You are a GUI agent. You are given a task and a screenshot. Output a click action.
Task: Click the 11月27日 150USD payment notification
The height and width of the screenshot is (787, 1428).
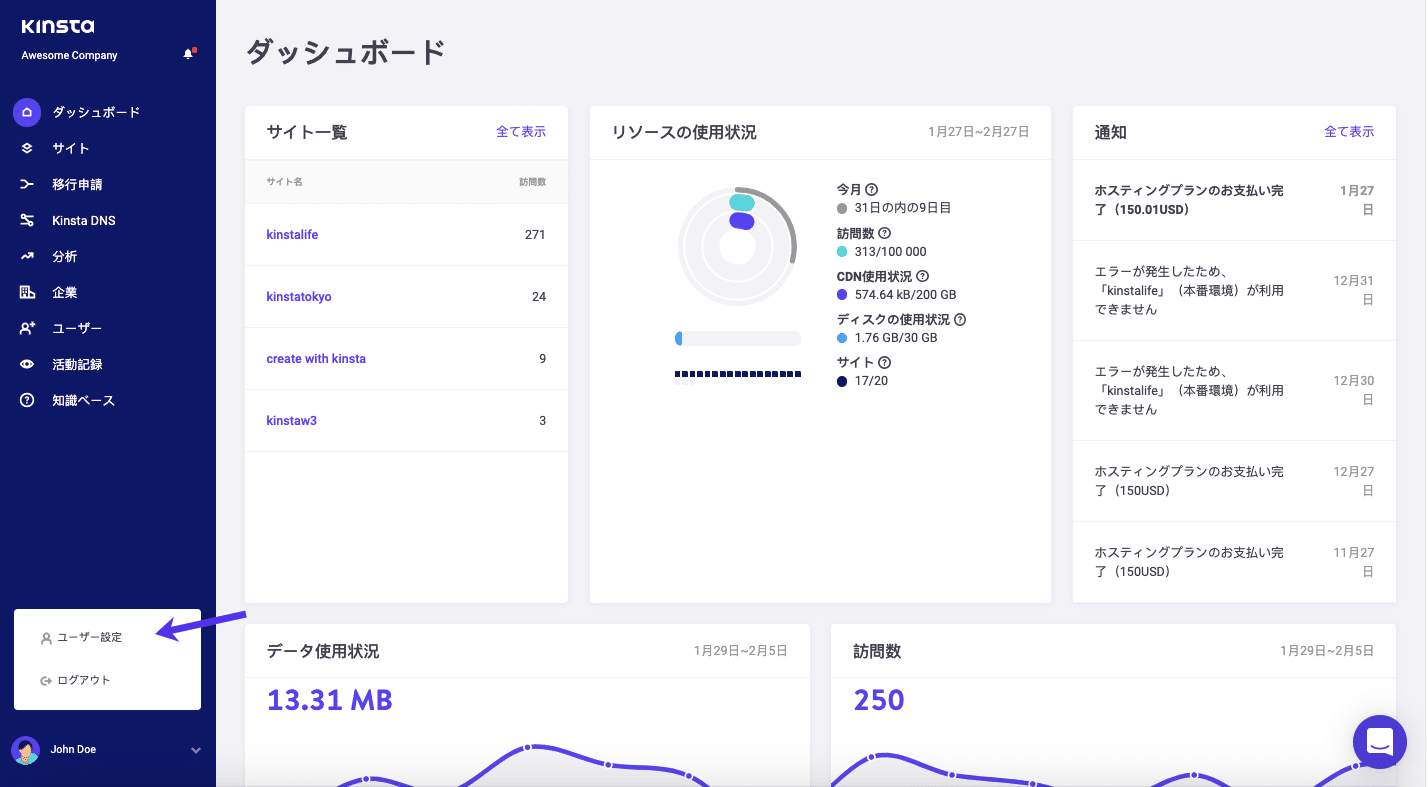click(1234, 562)
